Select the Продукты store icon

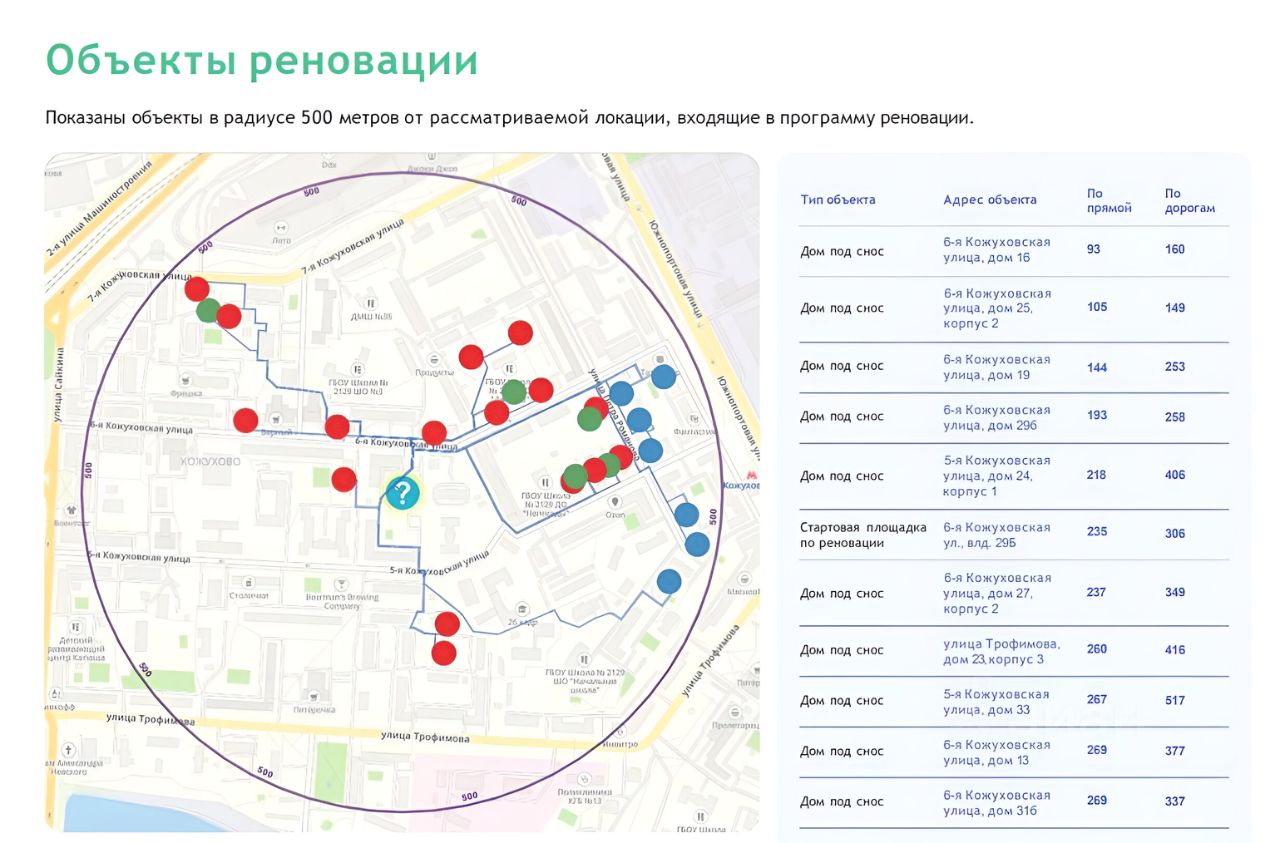pyautogui.click(x=434, y=359)
